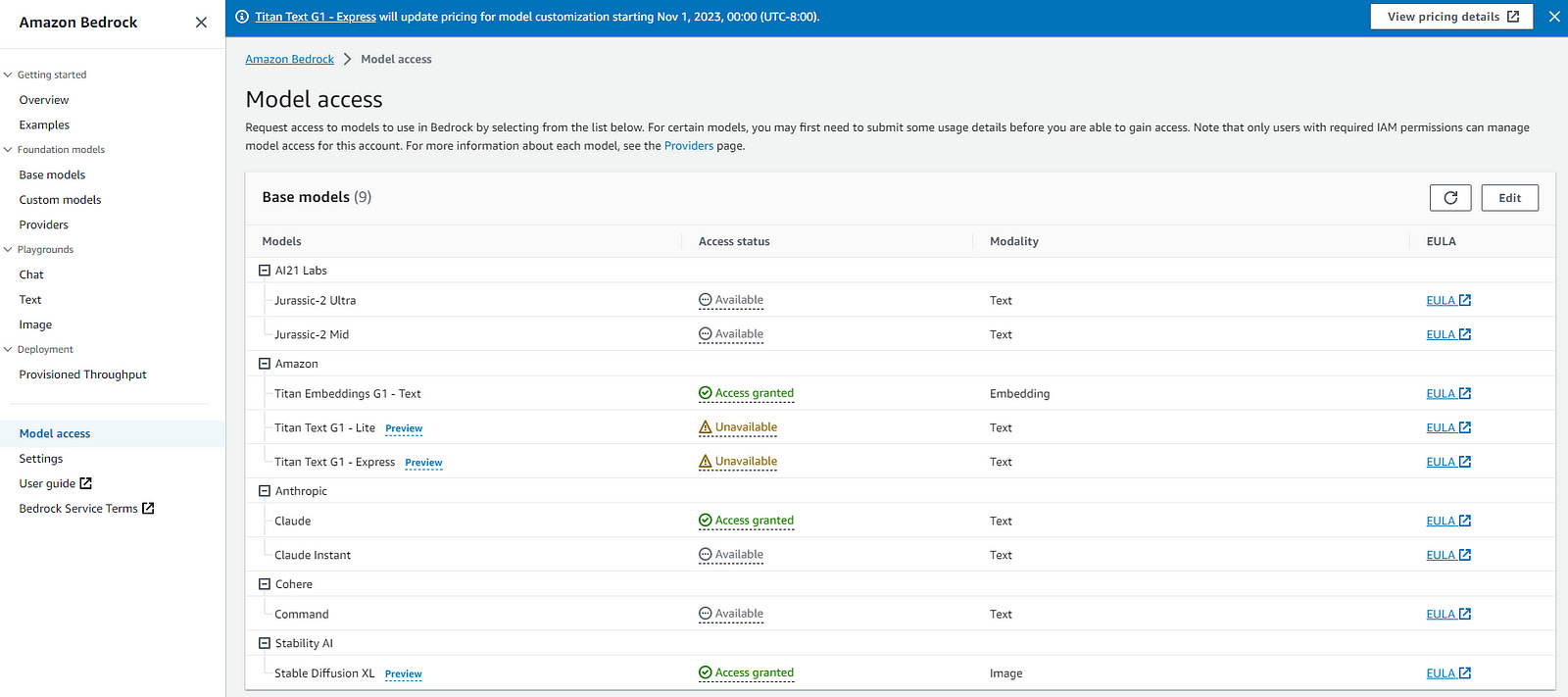Click Preview badge next to Titan Text Lite
1568x697 pixels.
point(404,429)
